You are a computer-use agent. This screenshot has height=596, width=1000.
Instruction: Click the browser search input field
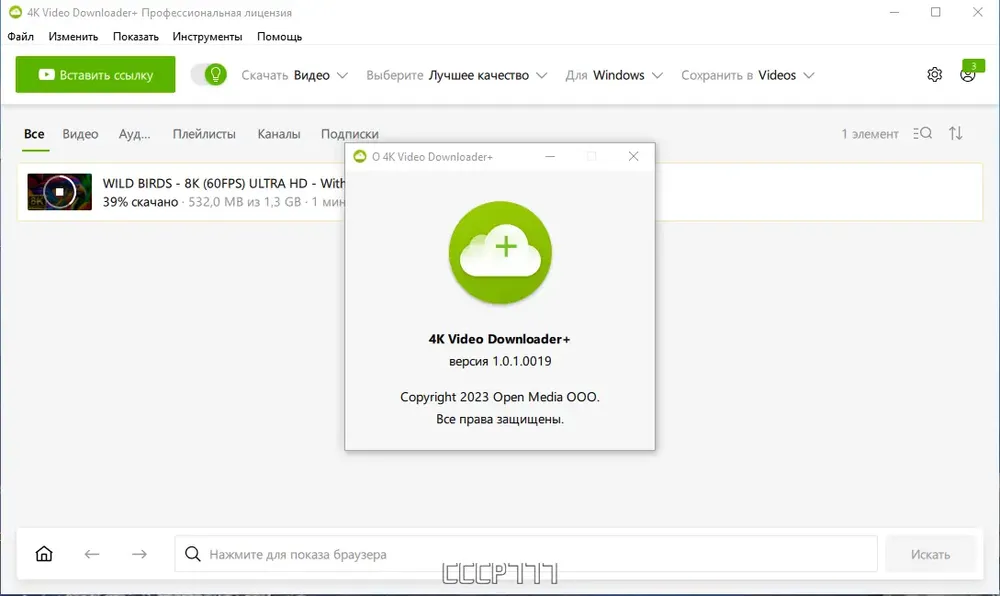[526, 554]
